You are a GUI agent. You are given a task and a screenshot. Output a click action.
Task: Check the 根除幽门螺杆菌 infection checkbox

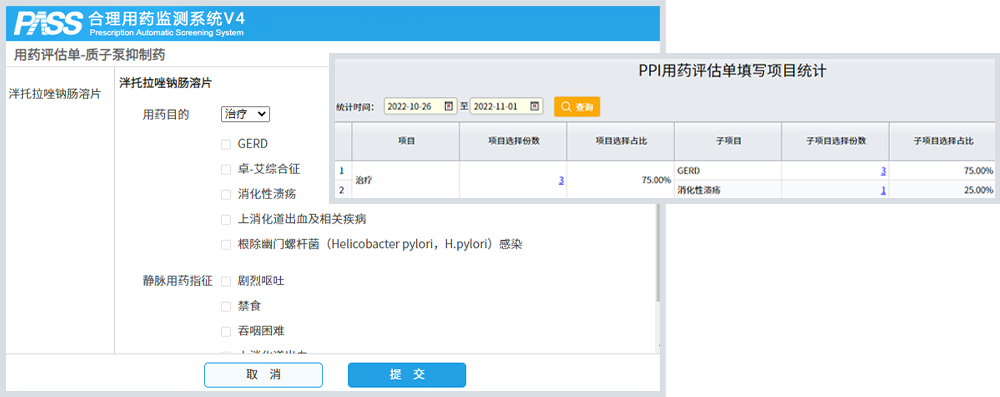(226, 244)
